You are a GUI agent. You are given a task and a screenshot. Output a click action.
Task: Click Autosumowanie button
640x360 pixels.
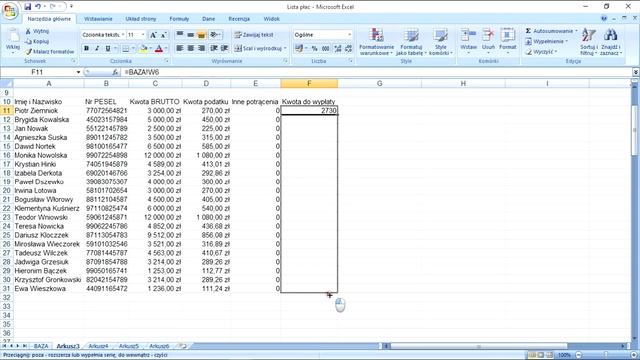tap(551, 31)
